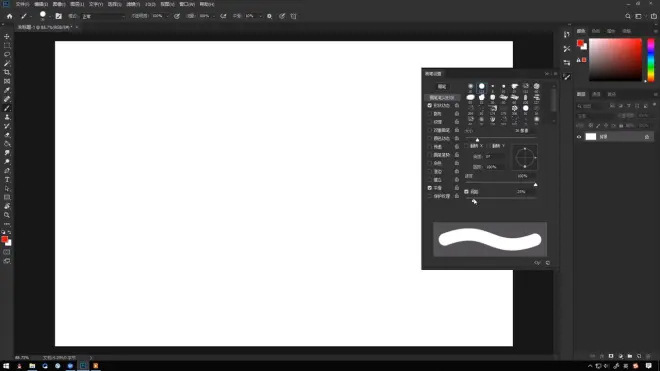Open smoothing options gear icon
The image size is (660, 371).
click(269, 16)
